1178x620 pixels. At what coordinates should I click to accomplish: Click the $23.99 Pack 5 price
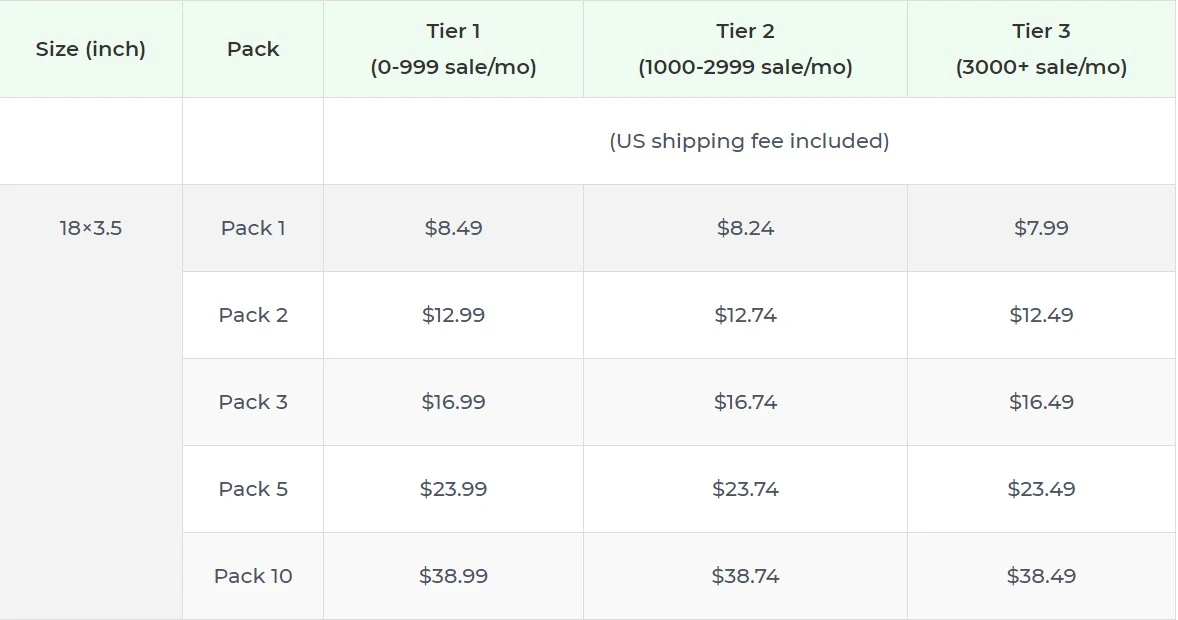453,489
